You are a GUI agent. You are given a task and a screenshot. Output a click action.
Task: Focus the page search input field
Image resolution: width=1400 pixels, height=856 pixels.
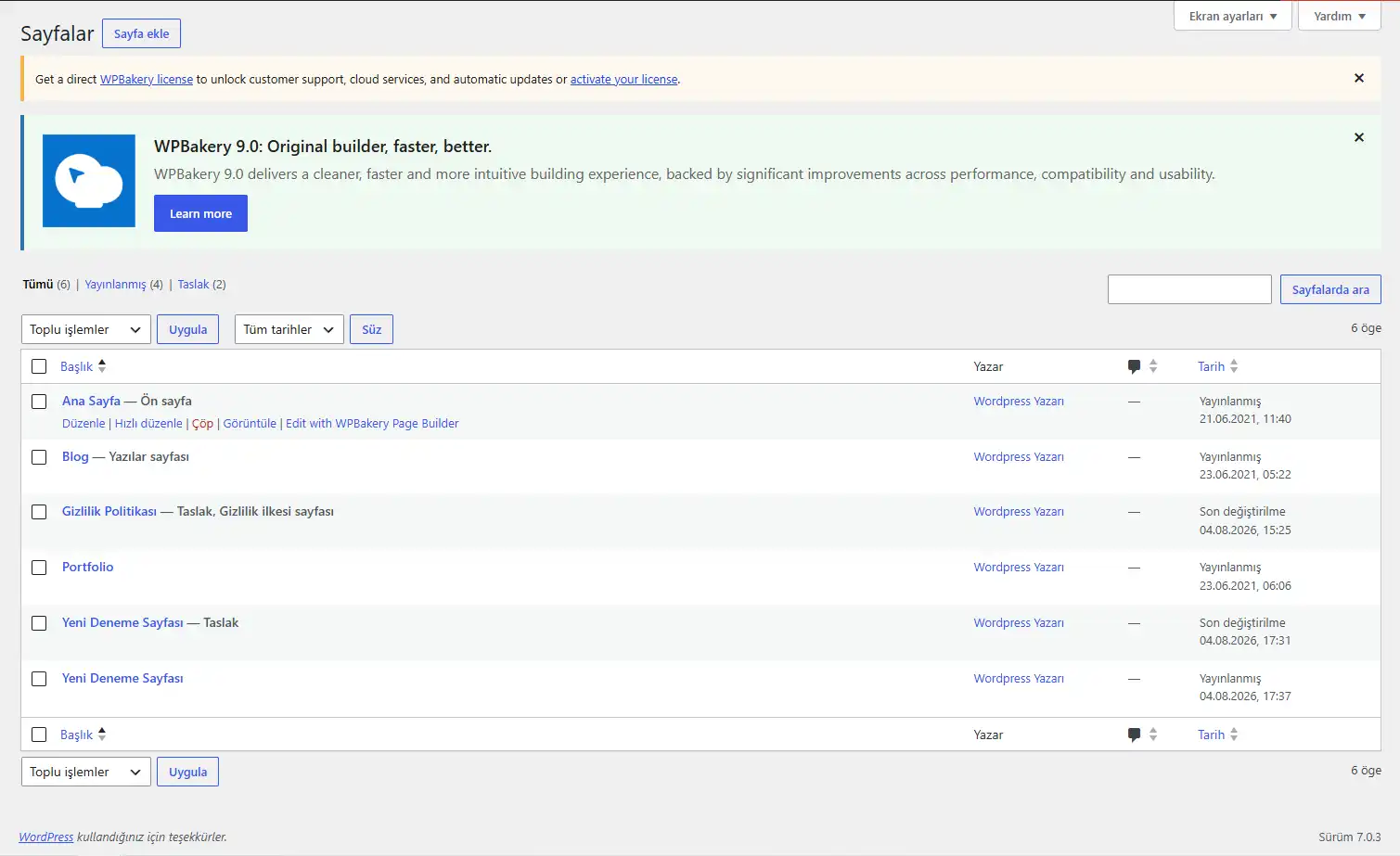click(1189, 289)
